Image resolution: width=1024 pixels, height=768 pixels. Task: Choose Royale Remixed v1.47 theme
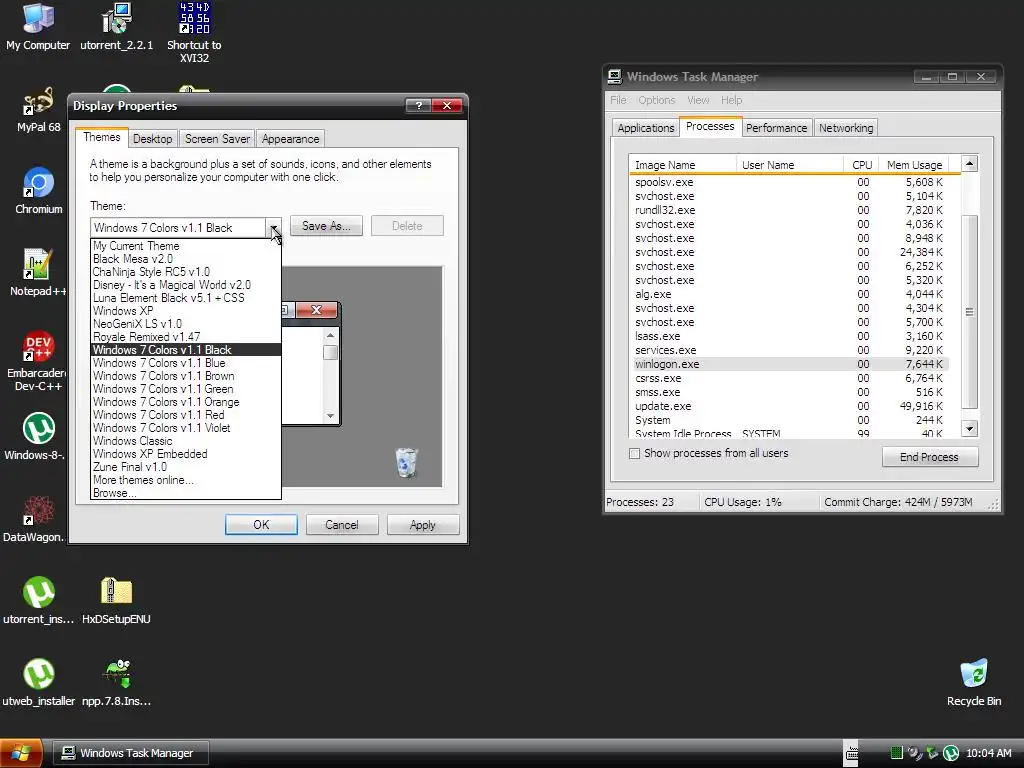coord(185,337)
